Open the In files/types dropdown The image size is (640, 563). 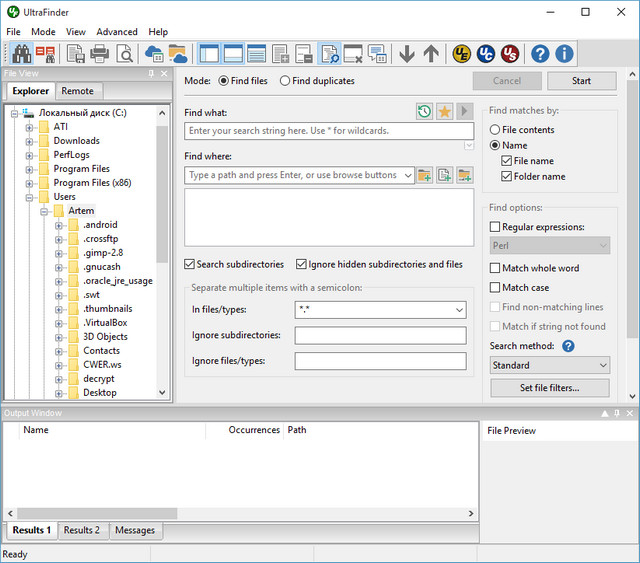(458, 311)
